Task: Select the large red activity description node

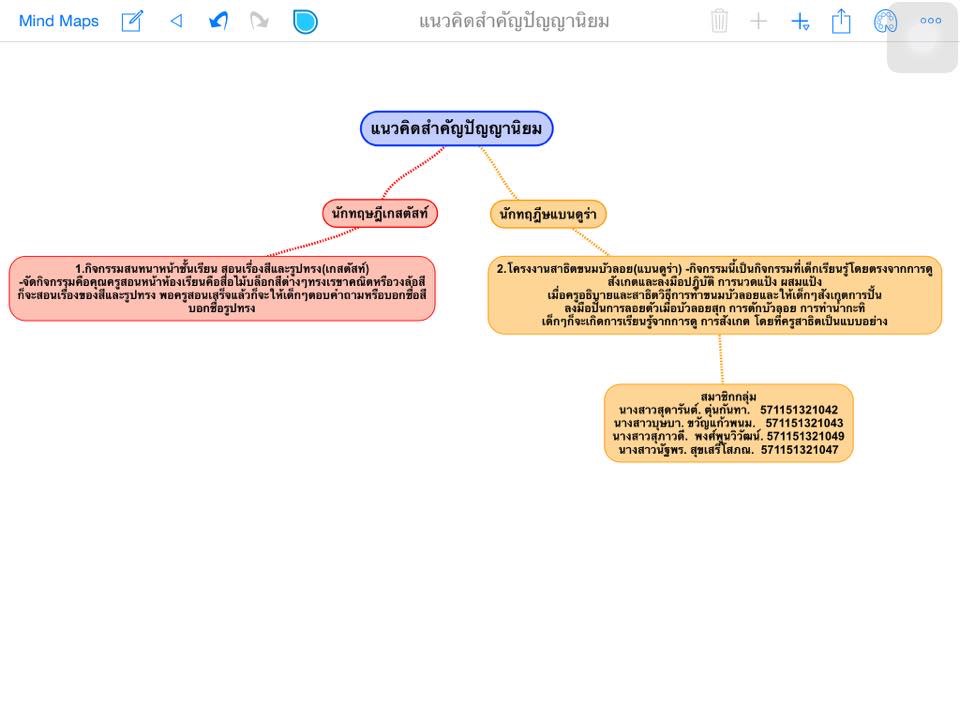Action: tap(222, 289)
